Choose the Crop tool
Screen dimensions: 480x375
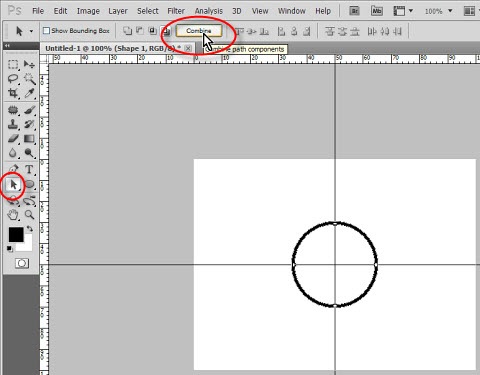click(x=13, y=93)
